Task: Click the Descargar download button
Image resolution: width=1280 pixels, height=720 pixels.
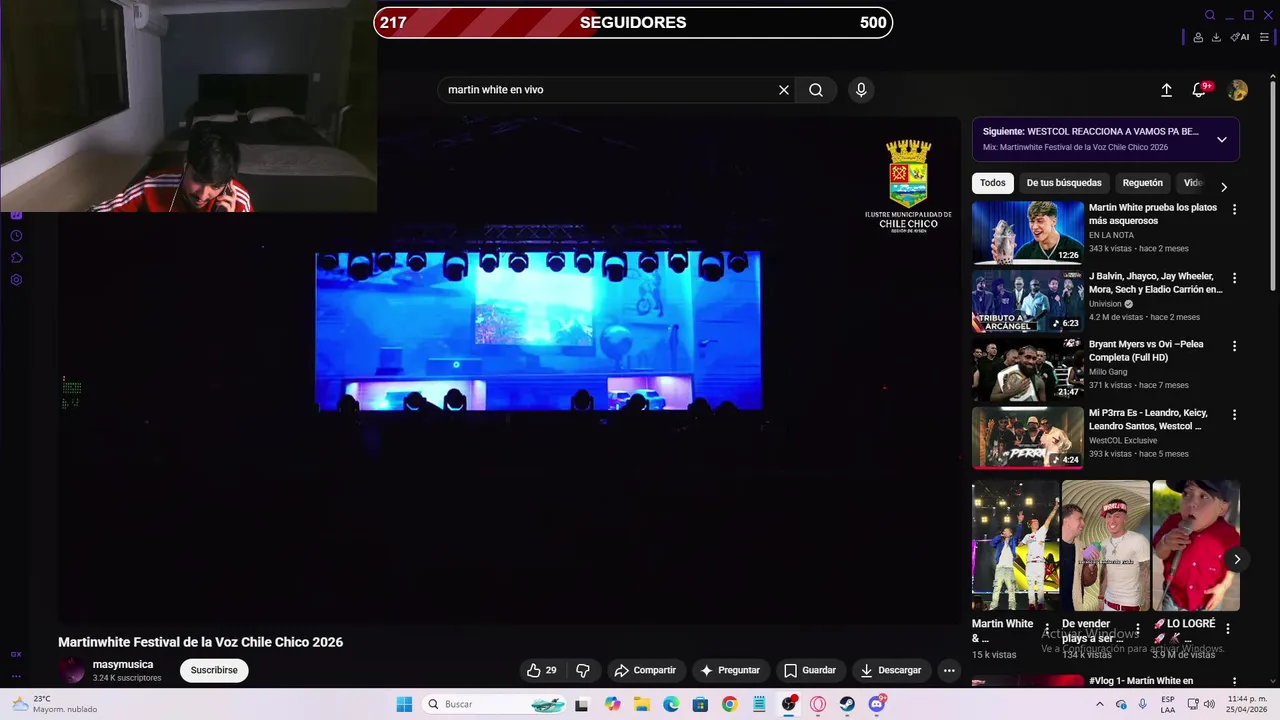Action: point(891,670)
